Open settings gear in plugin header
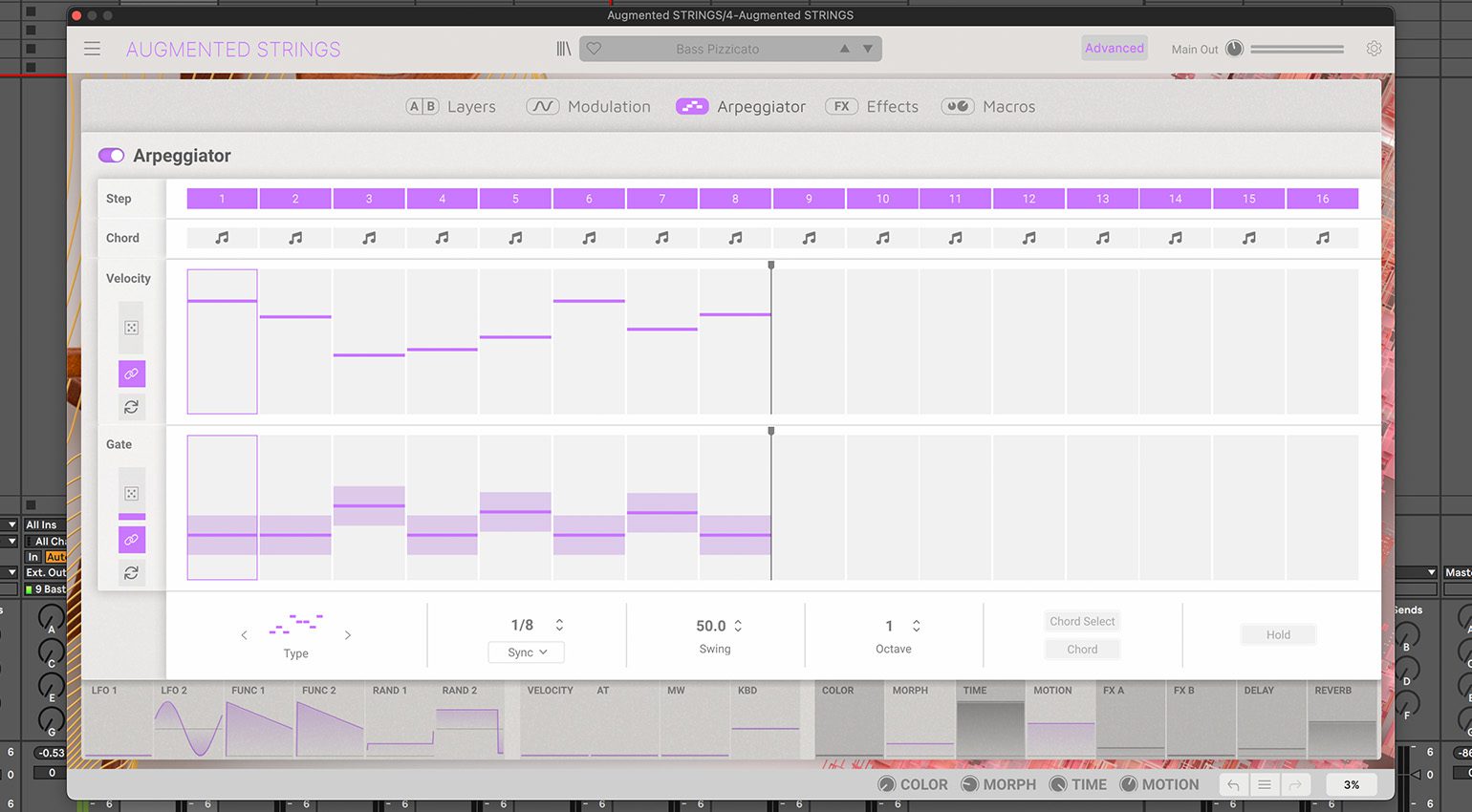Viewport: 1472px width, 812px height. [x=1374, y=49]
